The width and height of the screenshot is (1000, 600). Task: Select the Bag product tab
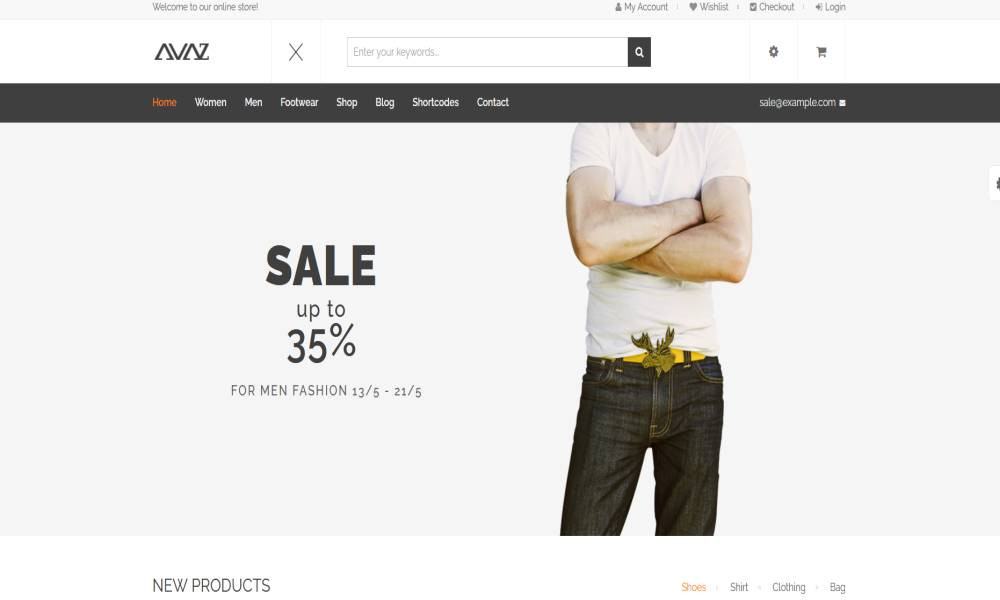837,587
